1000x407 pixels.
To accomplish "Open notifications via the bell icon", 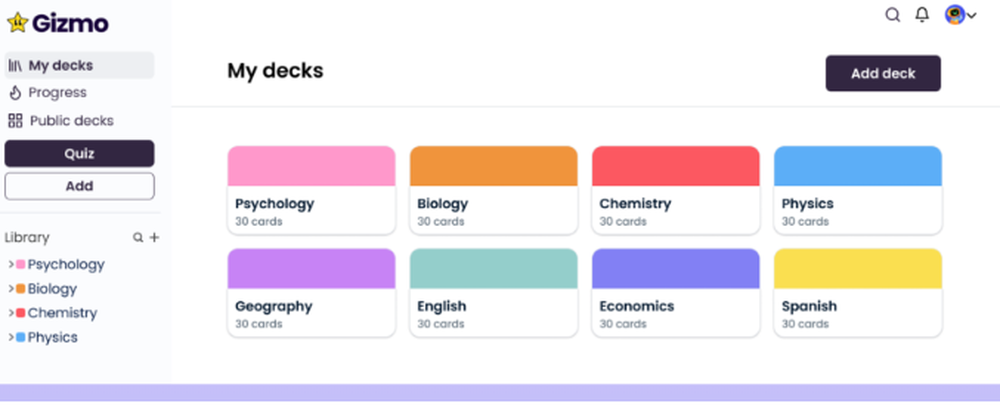I will [922, 15].
